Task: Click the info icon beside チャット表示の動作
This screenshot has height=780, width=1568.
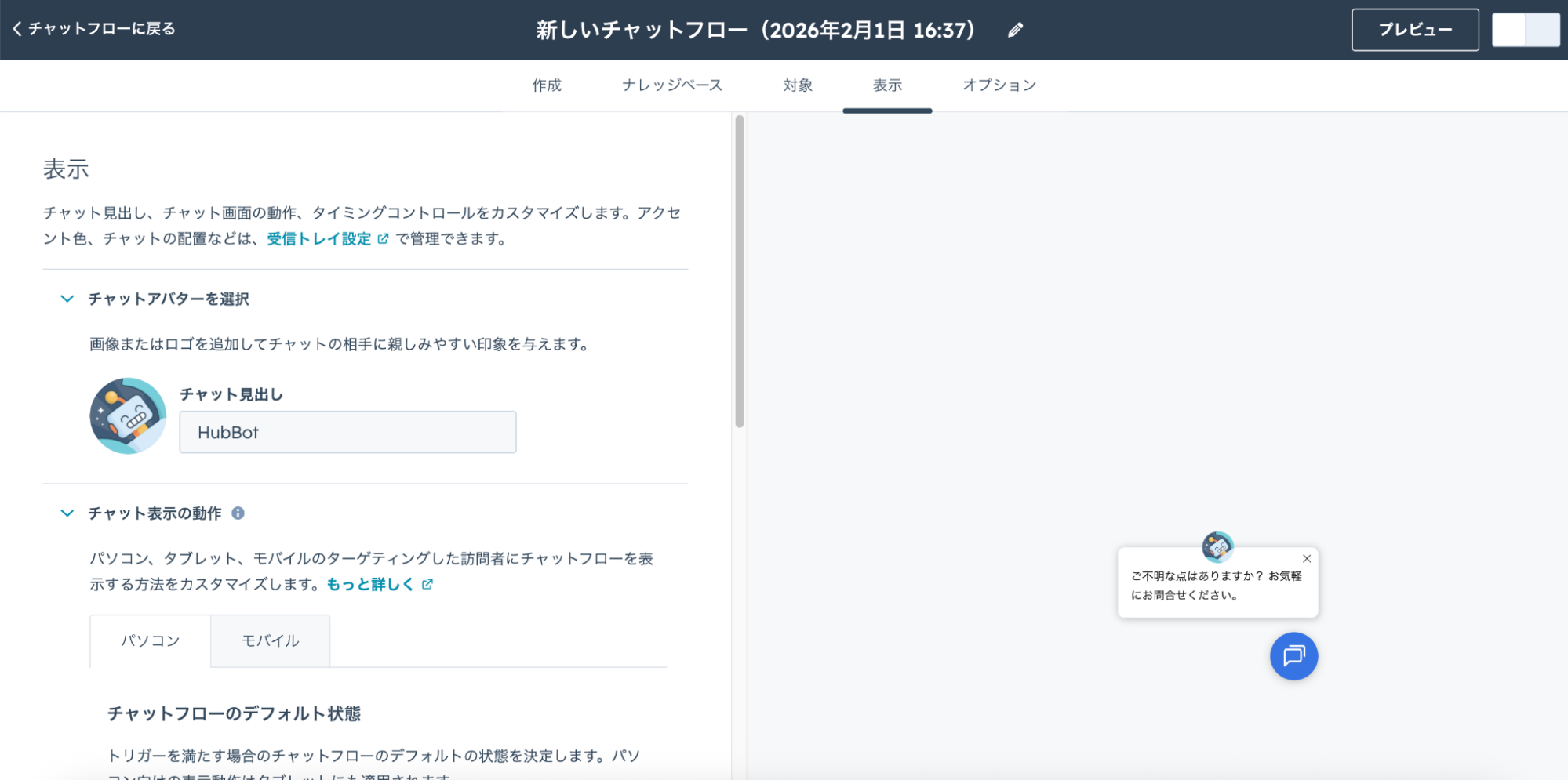Action: coord(238,513)
